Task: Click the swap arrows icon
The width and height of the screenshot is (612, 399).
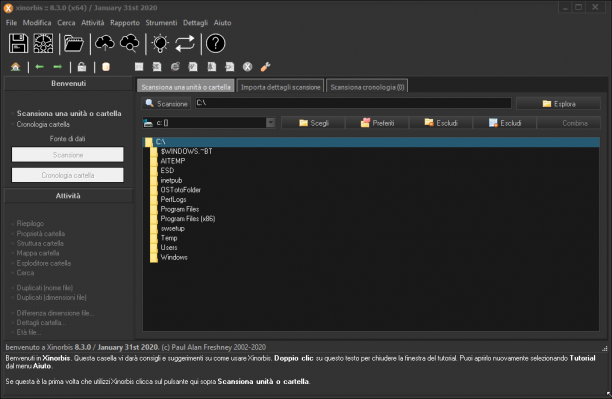Action: (x=185, y=43)
